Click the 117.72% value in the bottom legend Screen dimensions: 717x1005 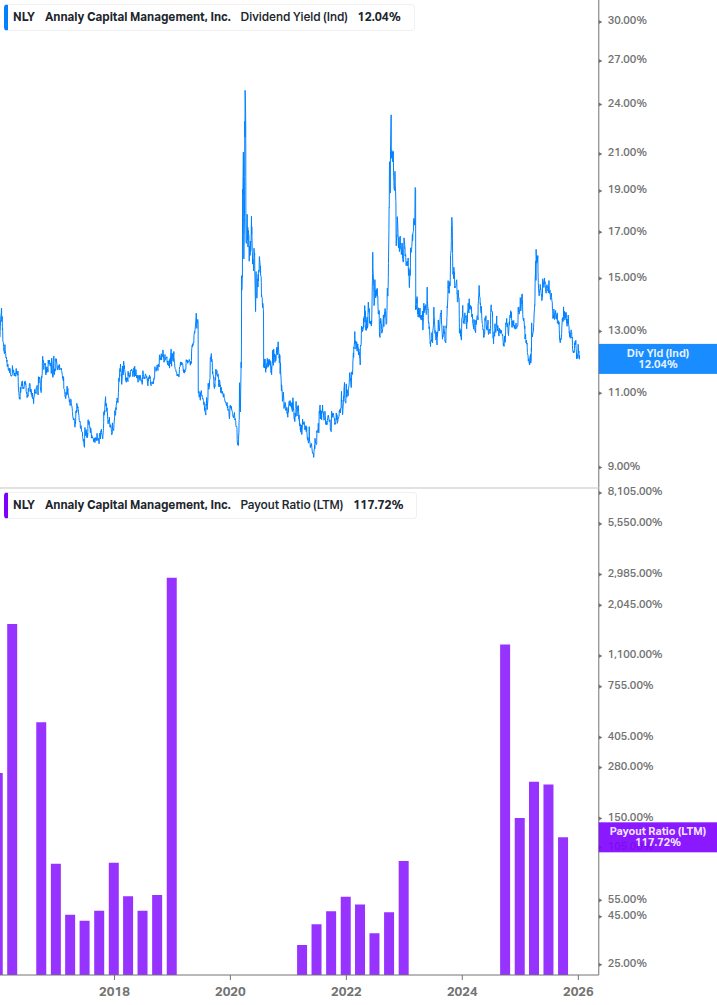coord(378,505)
